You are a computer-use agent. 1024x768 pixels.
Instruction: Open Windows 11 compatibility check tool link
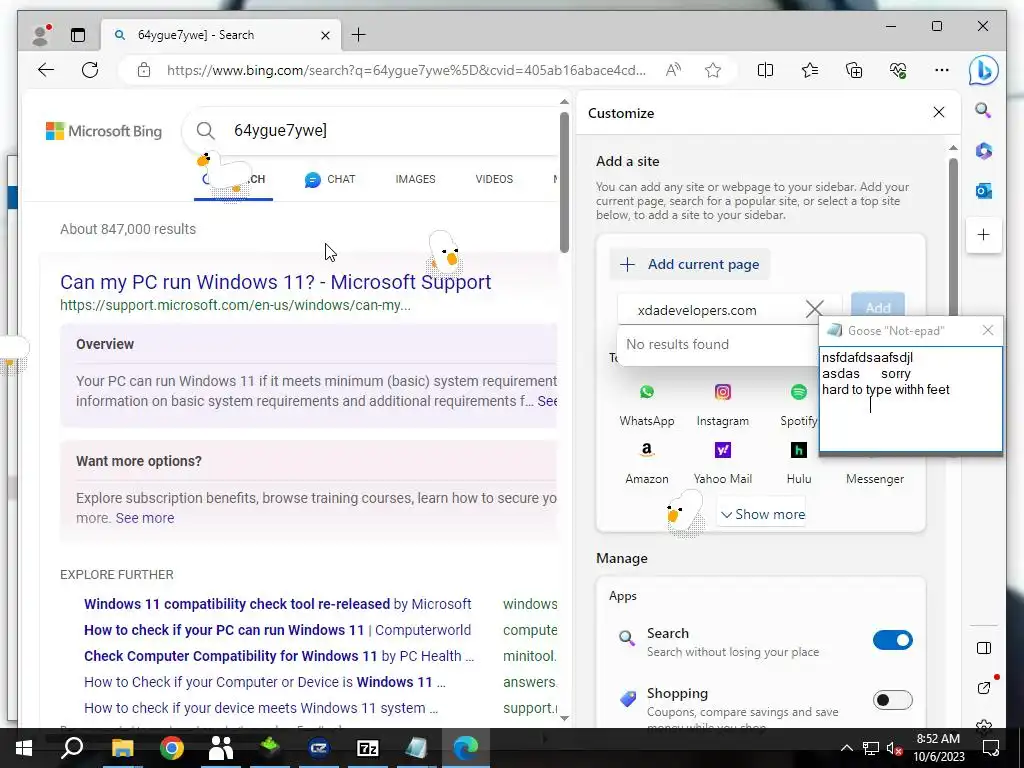(x=278, y=604)
